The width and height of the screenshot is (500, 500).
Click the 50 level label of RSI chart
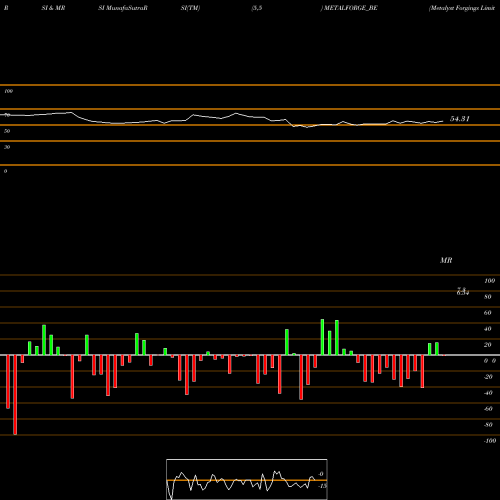point(7,131)
